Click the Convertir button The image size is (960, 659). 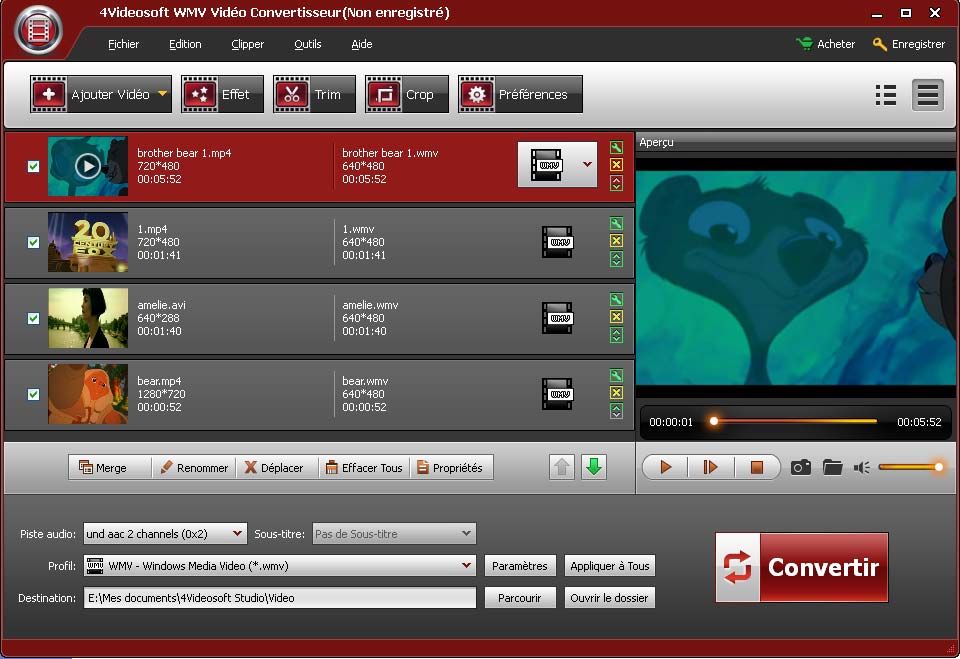[801, 567]
